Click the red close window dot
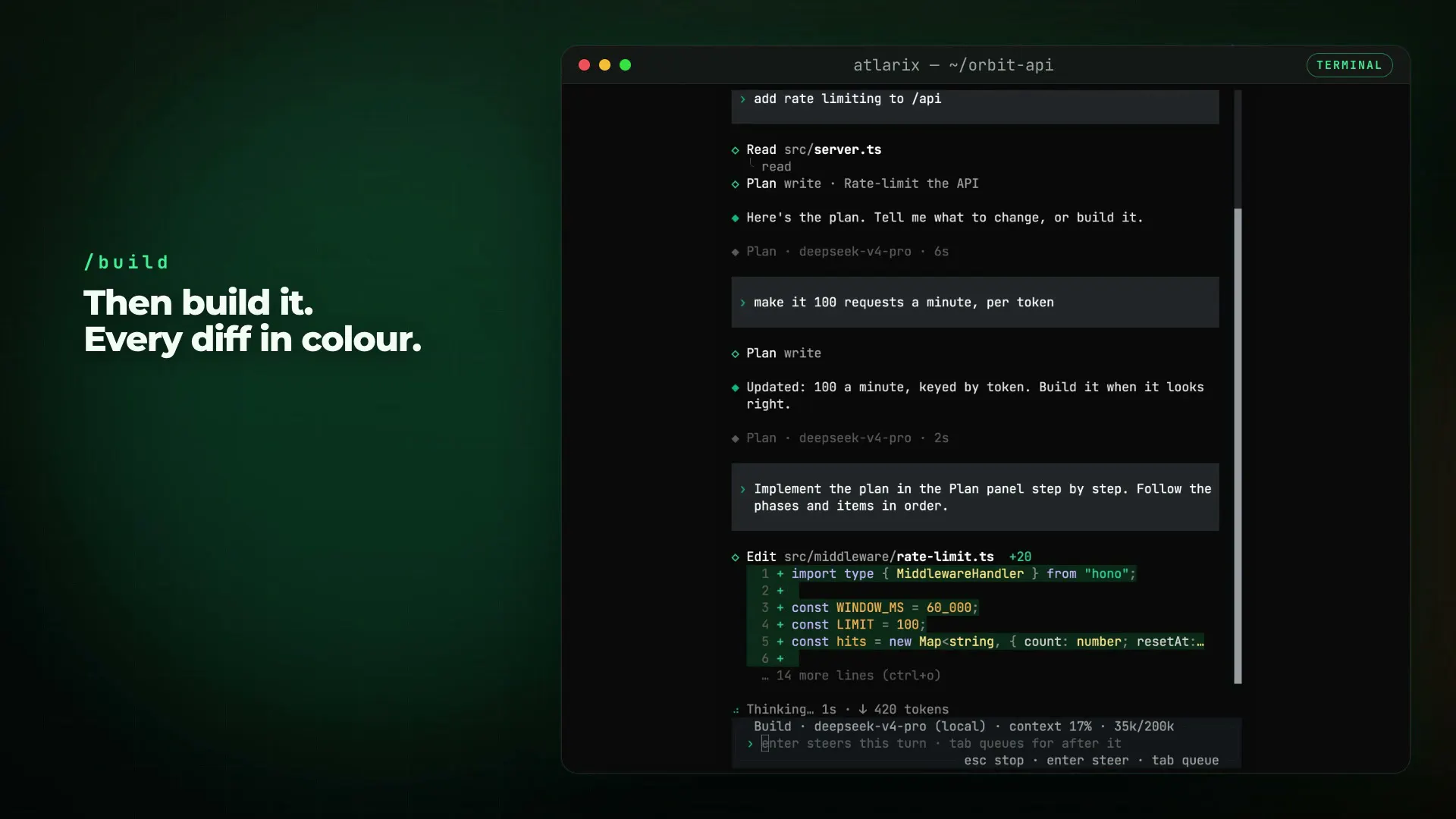1456x819 pixels. [x=584, y=65]
